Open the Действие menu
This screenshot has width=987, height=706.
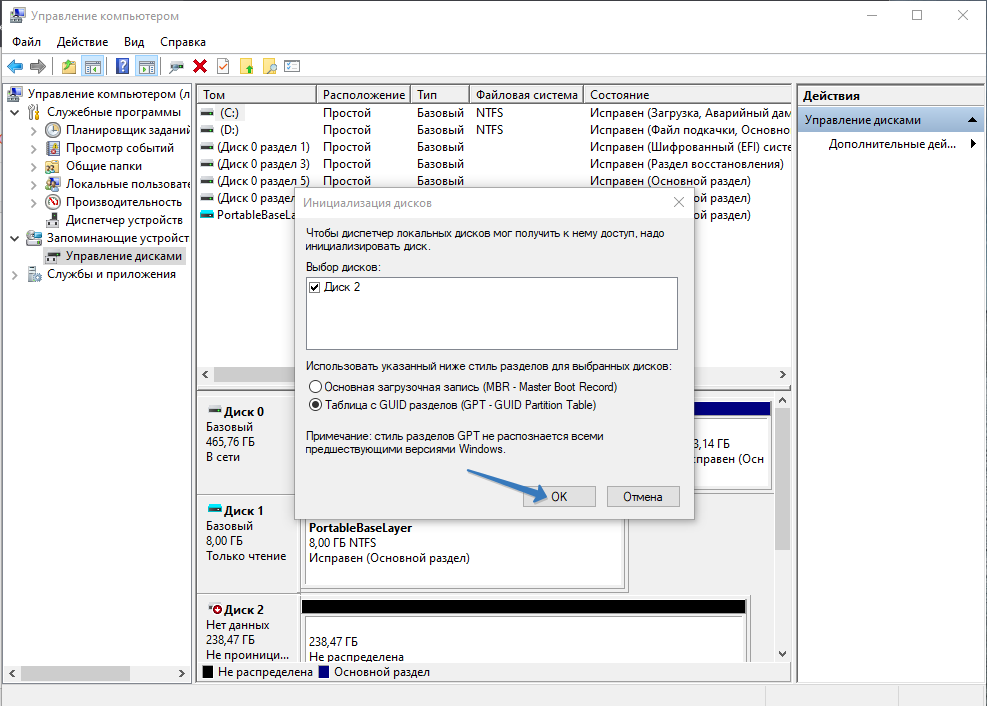click(x=82, y=42)
